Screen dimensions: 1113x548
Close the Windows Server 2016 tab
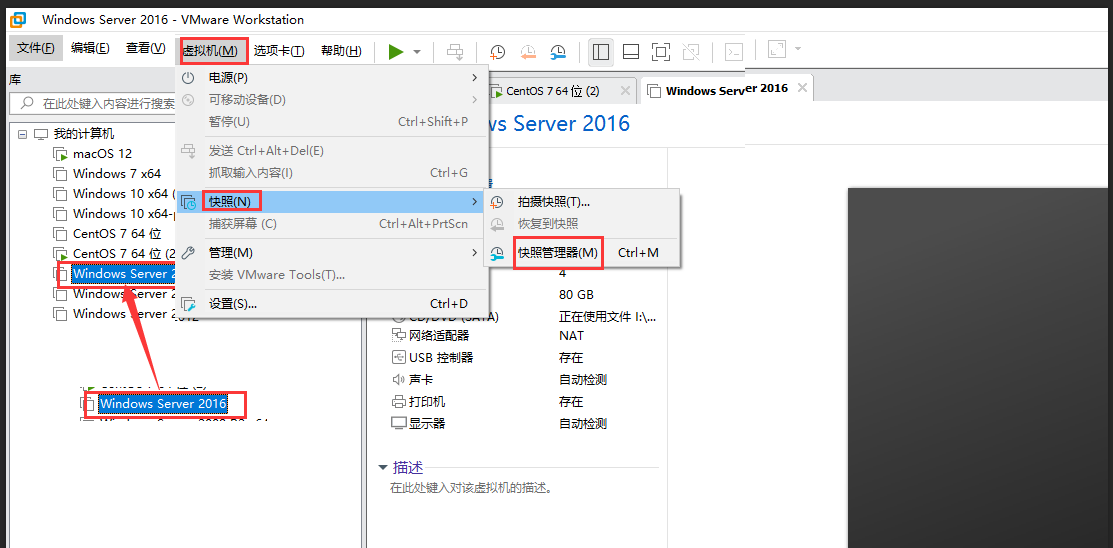(802, 88)
